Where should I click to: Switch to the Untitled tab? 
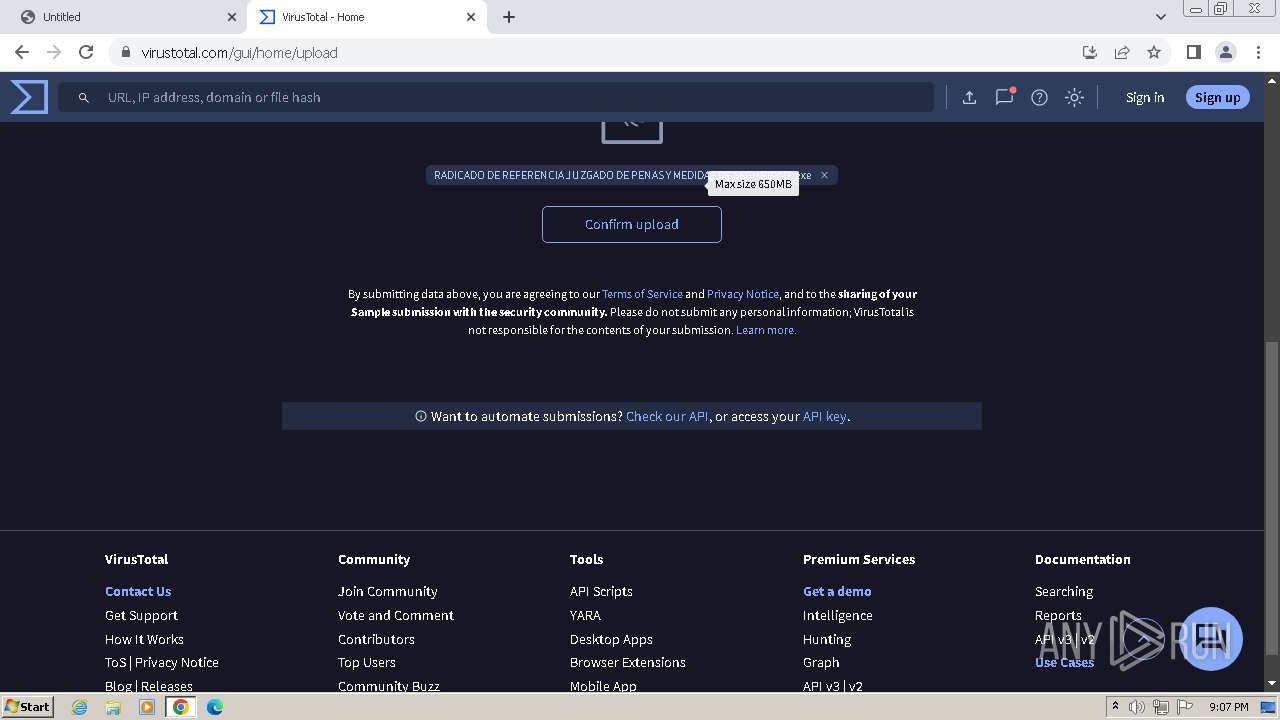123,17
